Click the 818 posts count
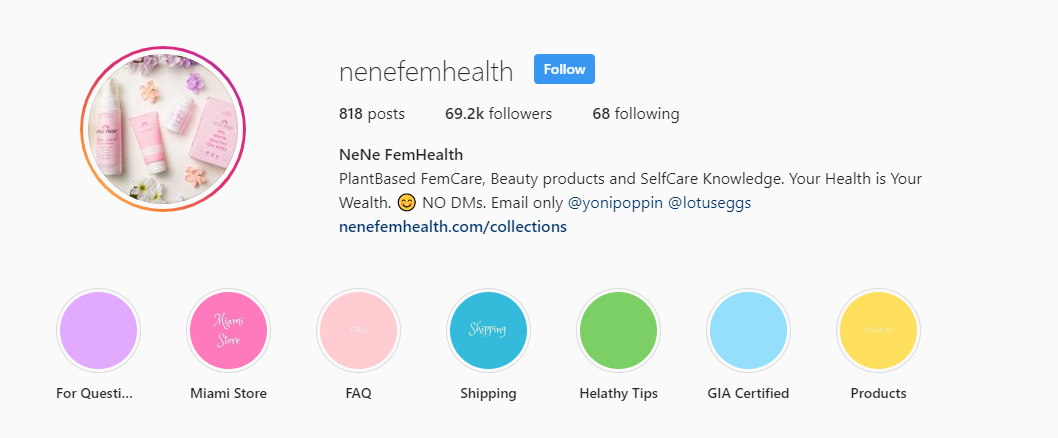The image size is (1058, 438). 372,114
